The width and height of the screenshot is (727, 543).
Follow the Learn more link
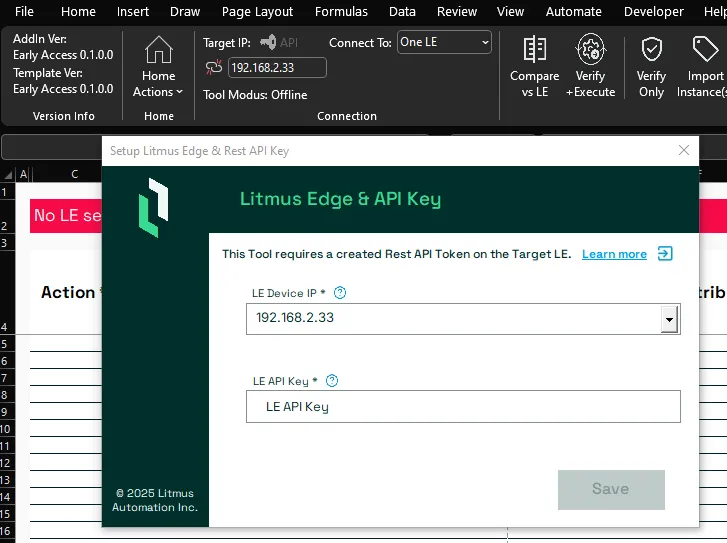[x=614, y=254]
